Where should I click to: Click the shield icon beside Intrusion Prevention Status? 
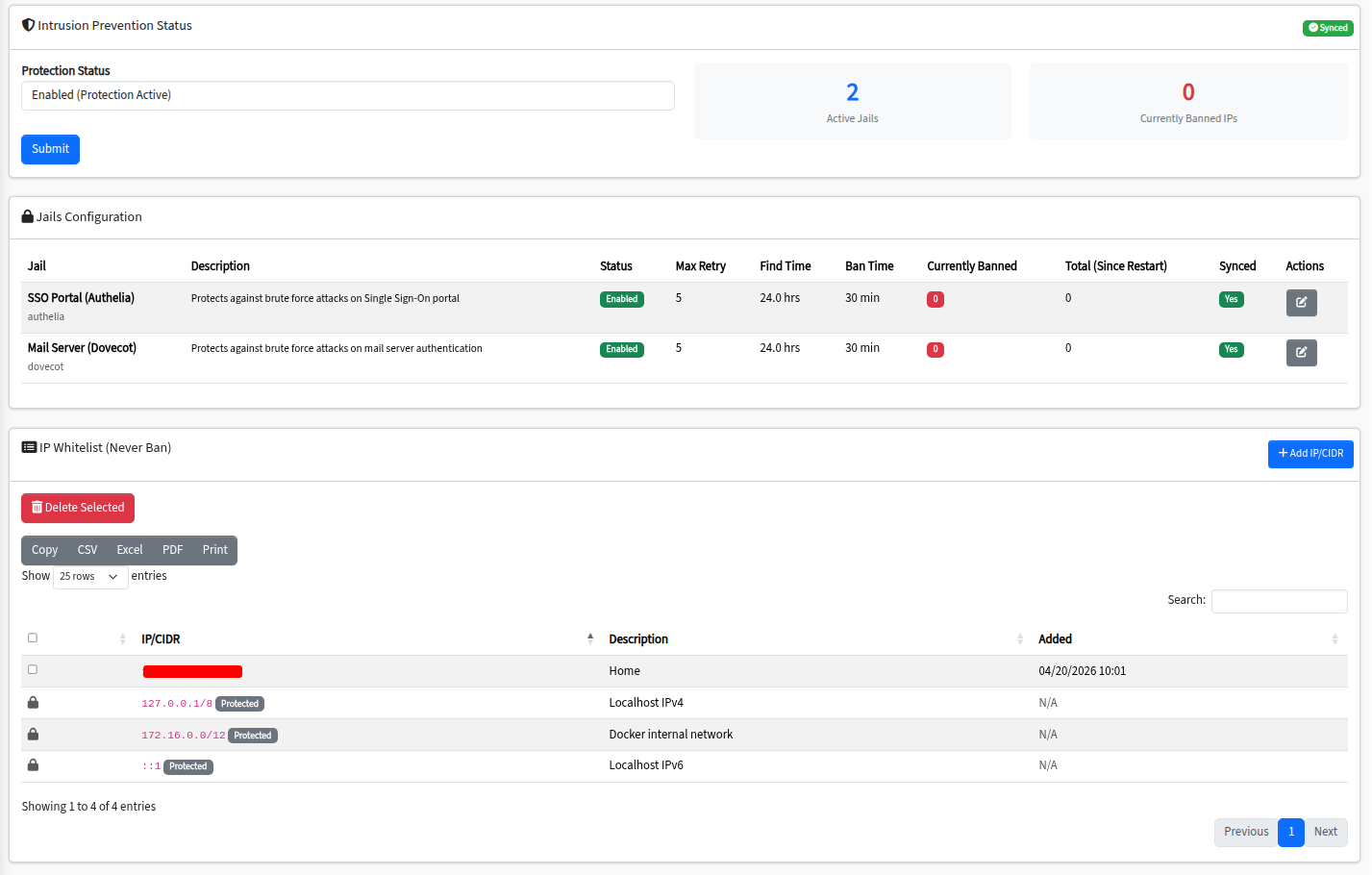(x=28, y=25)
